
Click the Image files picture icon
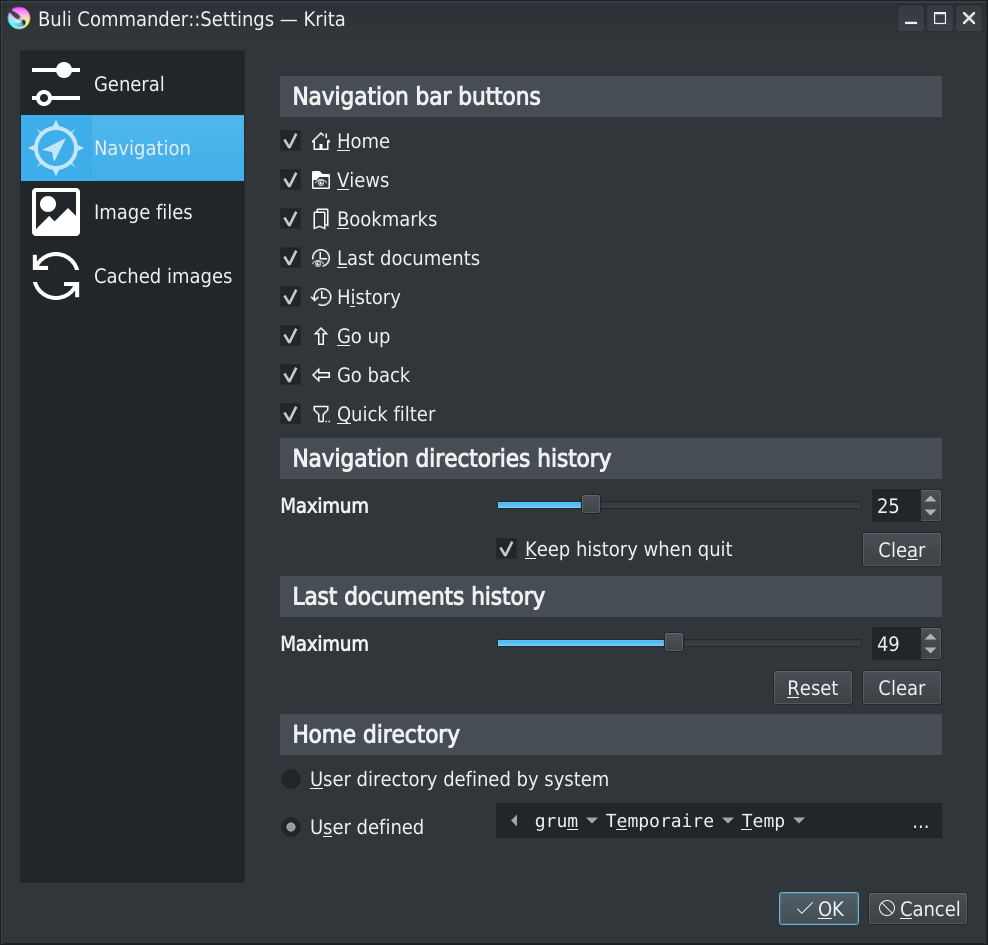coord(56,212)
